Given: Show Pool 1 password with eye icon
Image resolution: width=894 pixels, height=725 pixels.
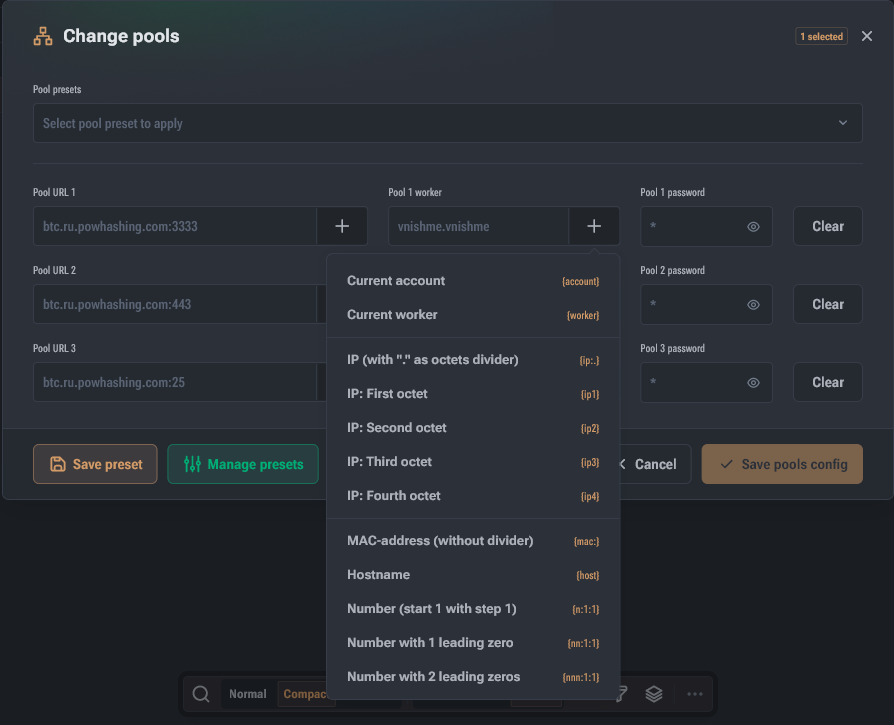Looking at the screenshot, I should pos(753,226).
